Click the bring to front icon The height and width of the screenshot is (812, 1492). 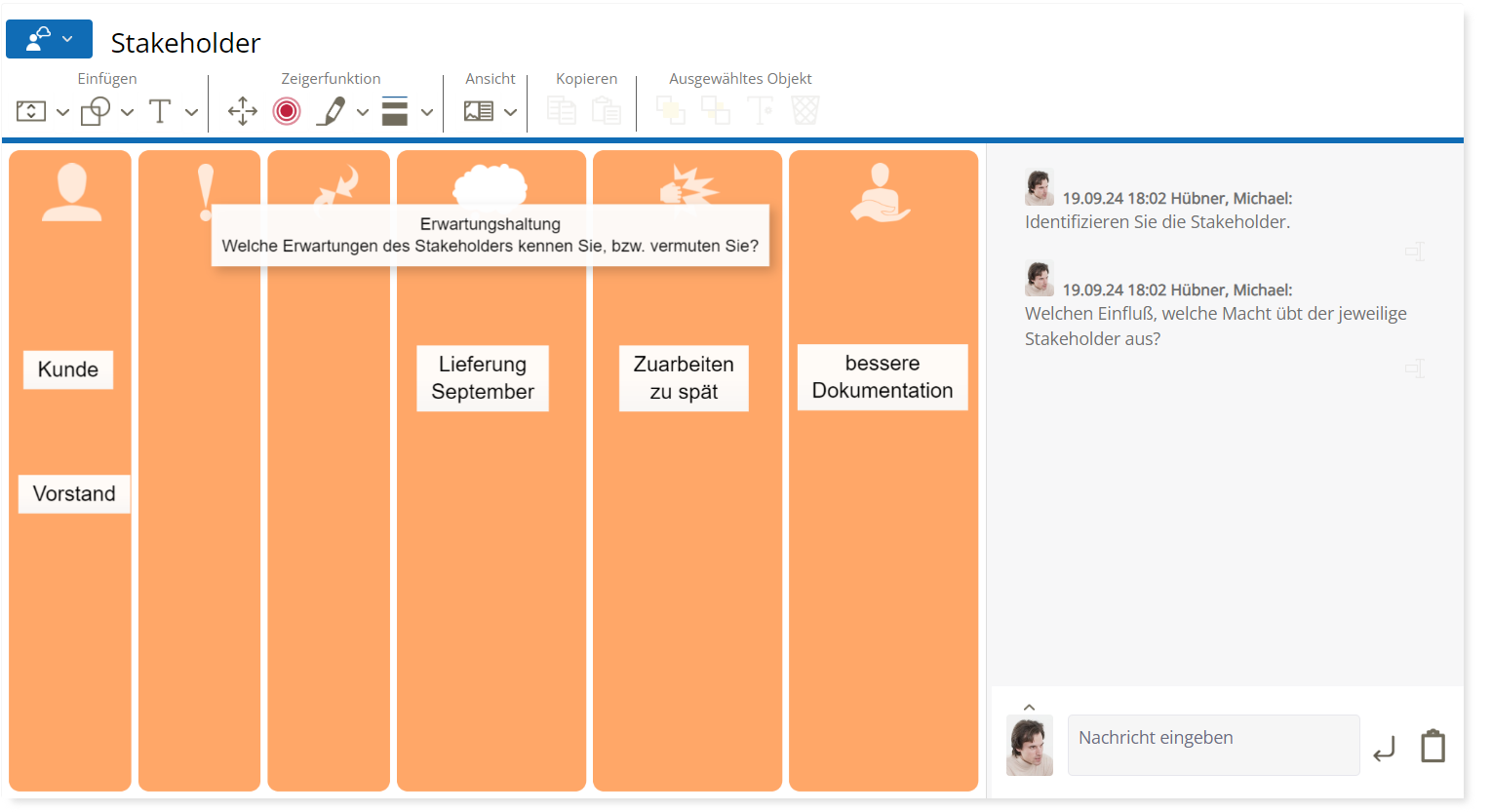pyautogui.click(x=671, y=110)
